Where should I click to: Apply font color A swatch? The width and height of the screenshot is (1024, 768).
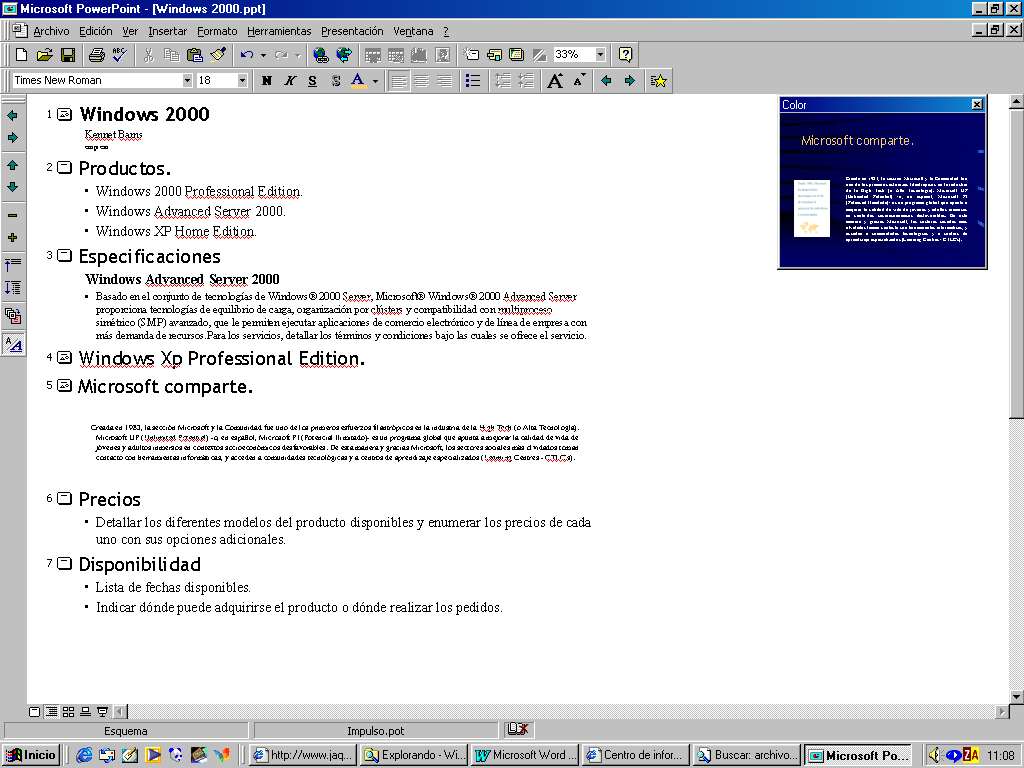pyautogui.click(x=358, y=81)
